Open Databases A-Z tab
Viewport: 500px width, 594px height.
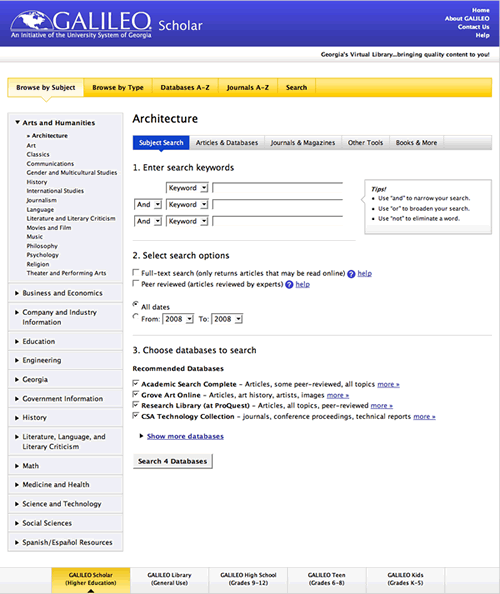(x=185, y=88)
